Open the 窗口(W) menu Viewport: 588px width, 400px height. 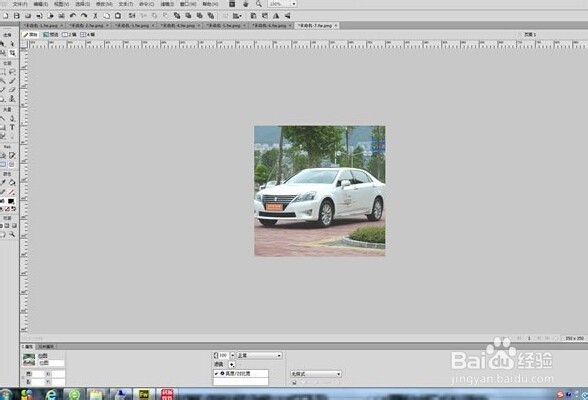[188, 4]
